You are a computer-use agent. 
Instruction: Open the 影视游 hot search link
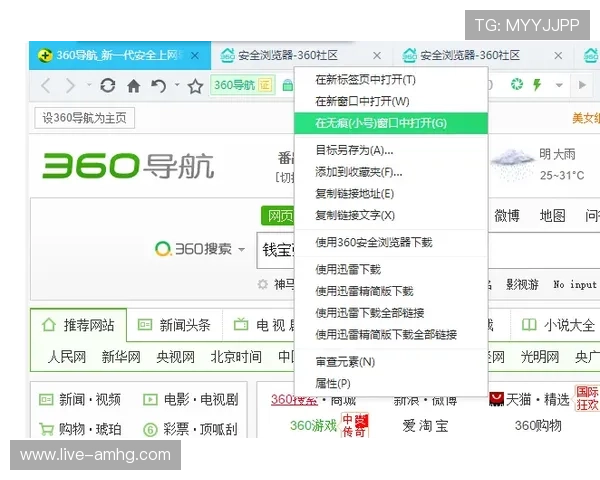tap(522, 285)
